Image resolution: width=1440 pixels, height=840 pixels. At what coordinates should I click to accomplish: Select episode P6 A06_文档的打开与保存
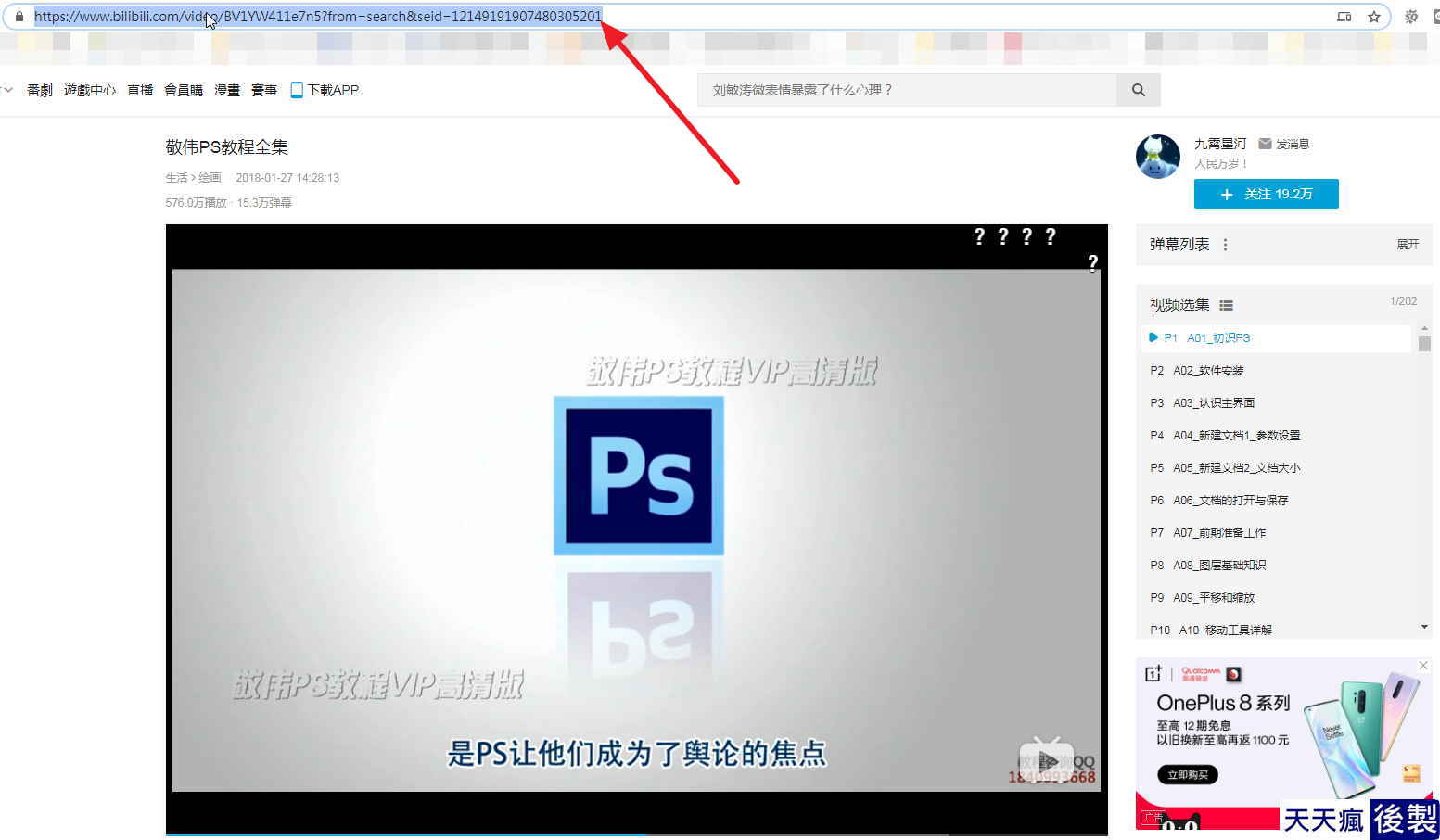coord(1278,500)
